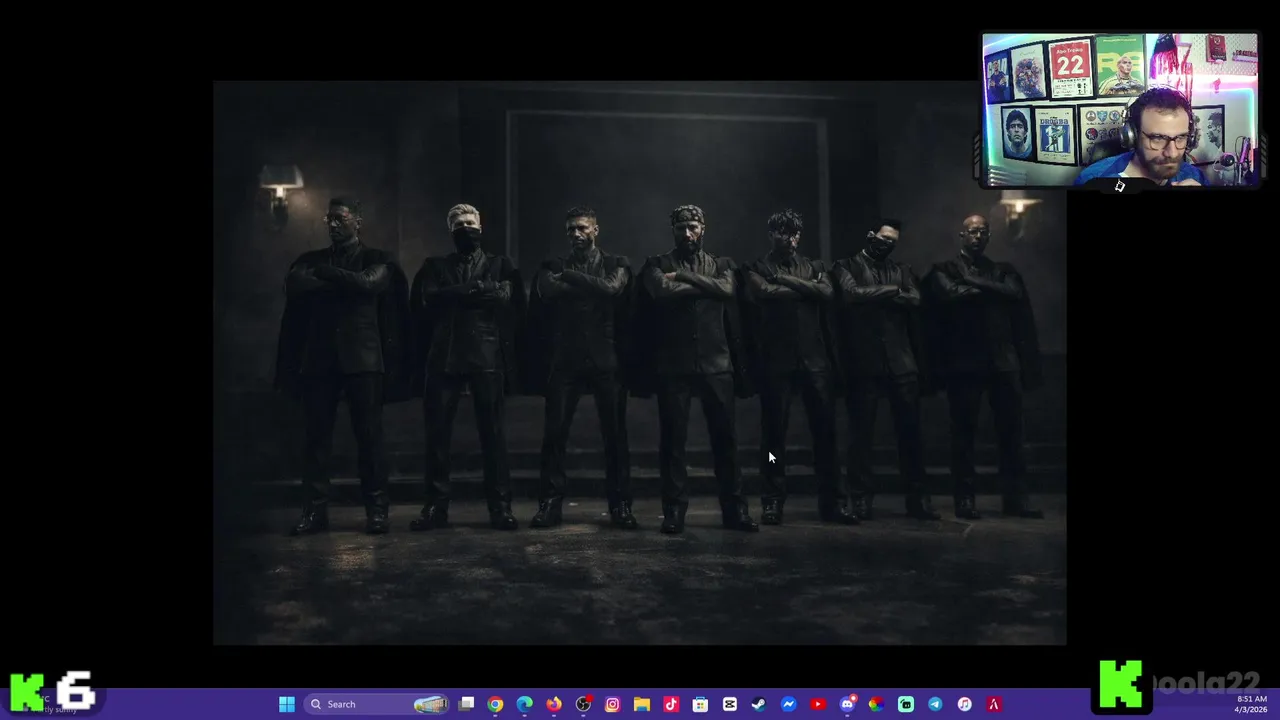Open Task View from the taskbar

[466, 704]
